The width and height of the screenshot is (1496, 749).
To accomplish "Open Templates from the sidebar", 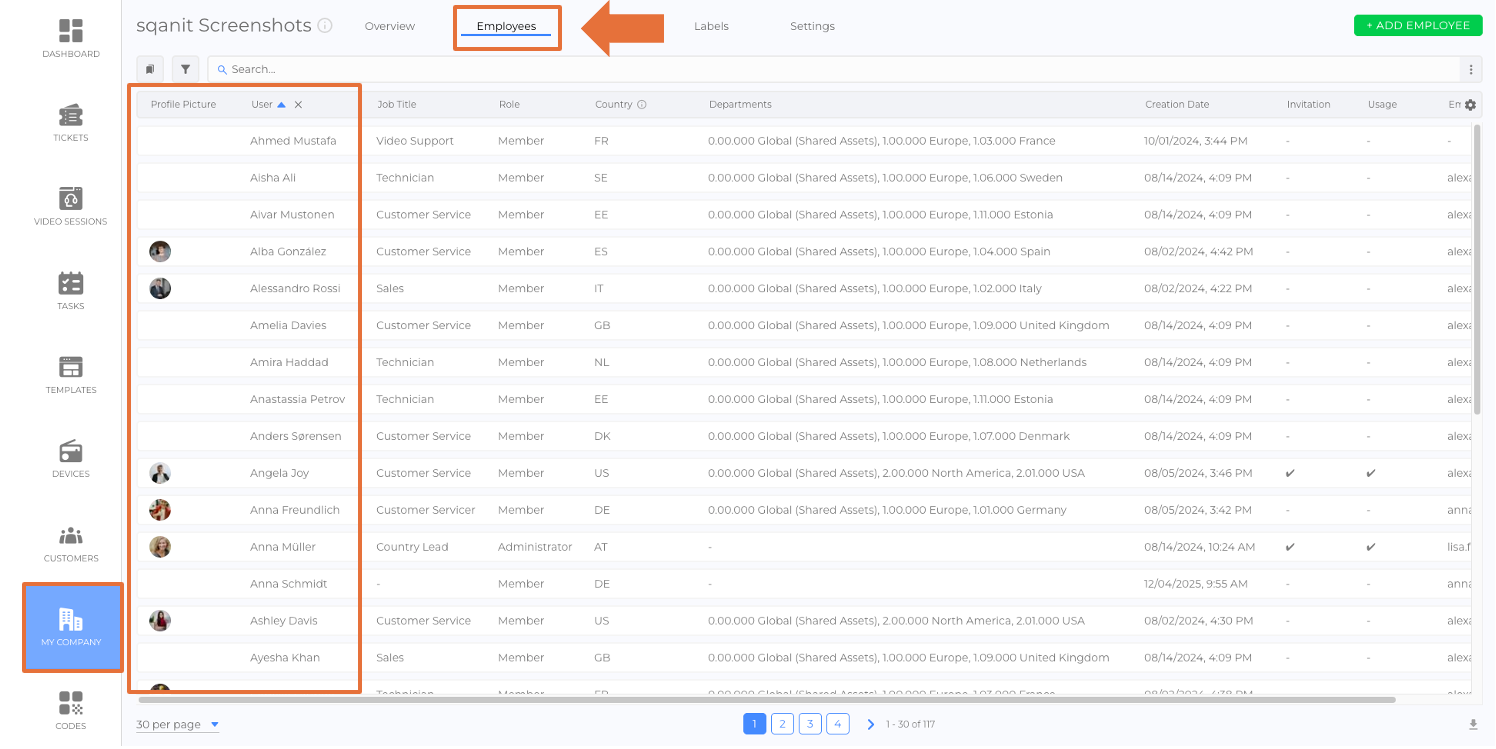I will pos(70,367).
